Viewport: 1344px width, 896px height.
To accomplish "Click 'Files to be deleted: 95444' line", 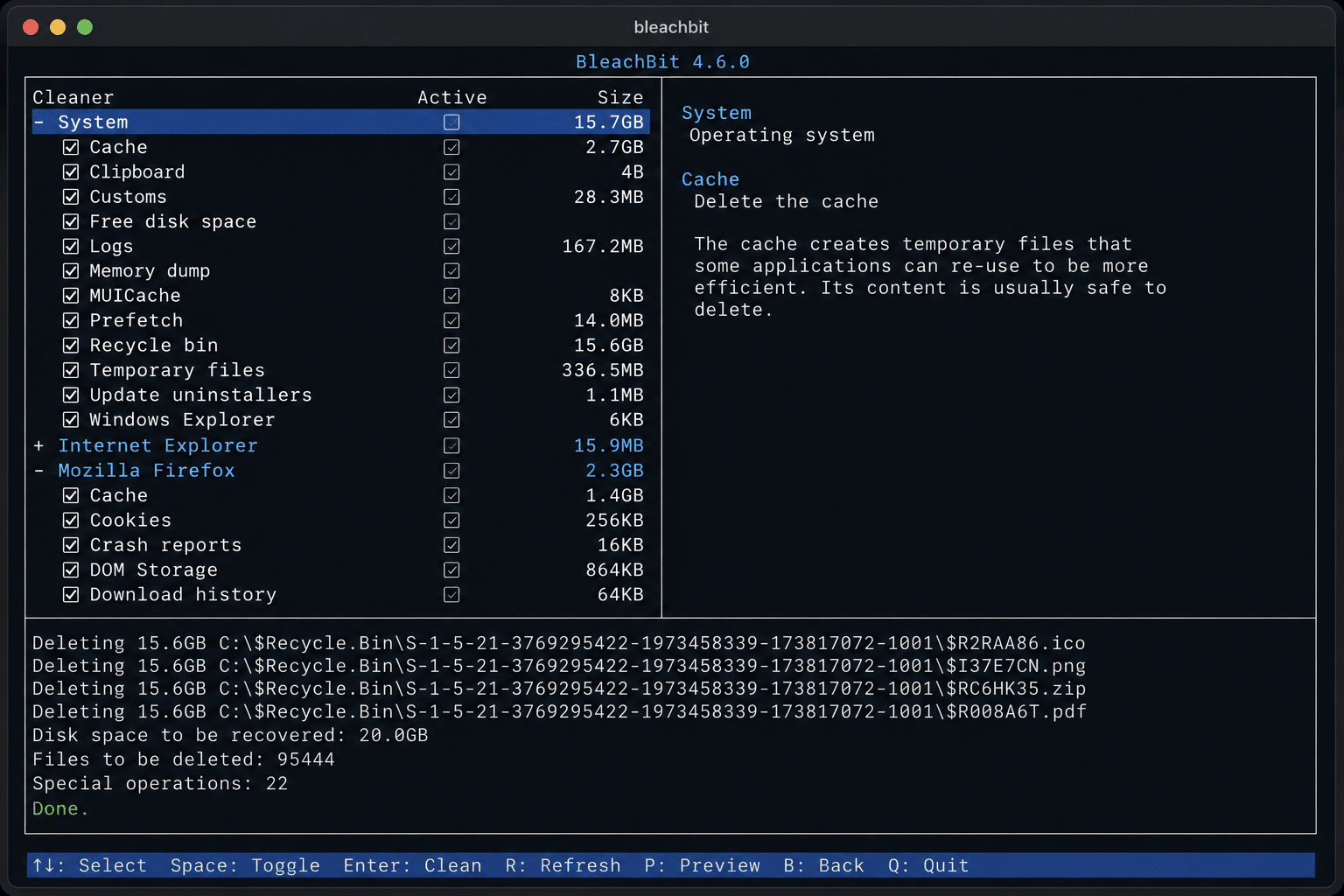I will point(184,759).
